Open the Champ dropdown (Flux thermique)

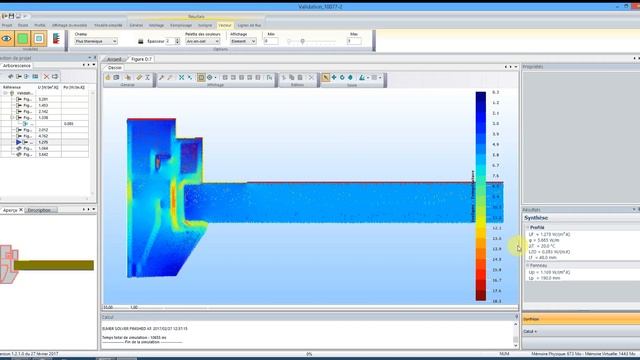[x=96, y=41]
